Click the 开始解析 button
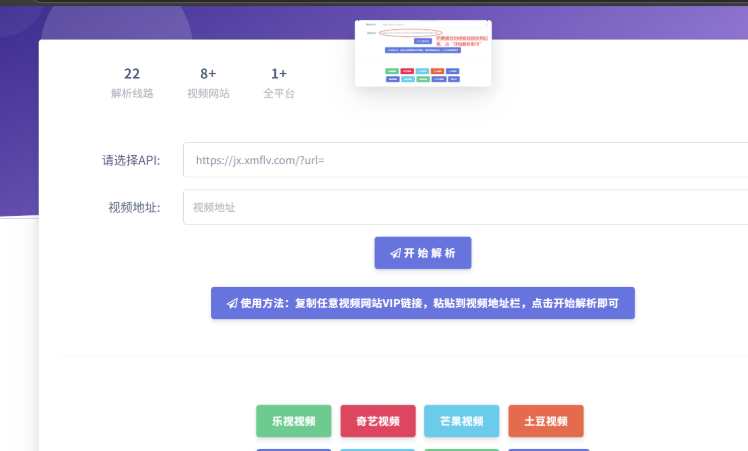Screen dimensions: 748x451 [x=423, y=253]
